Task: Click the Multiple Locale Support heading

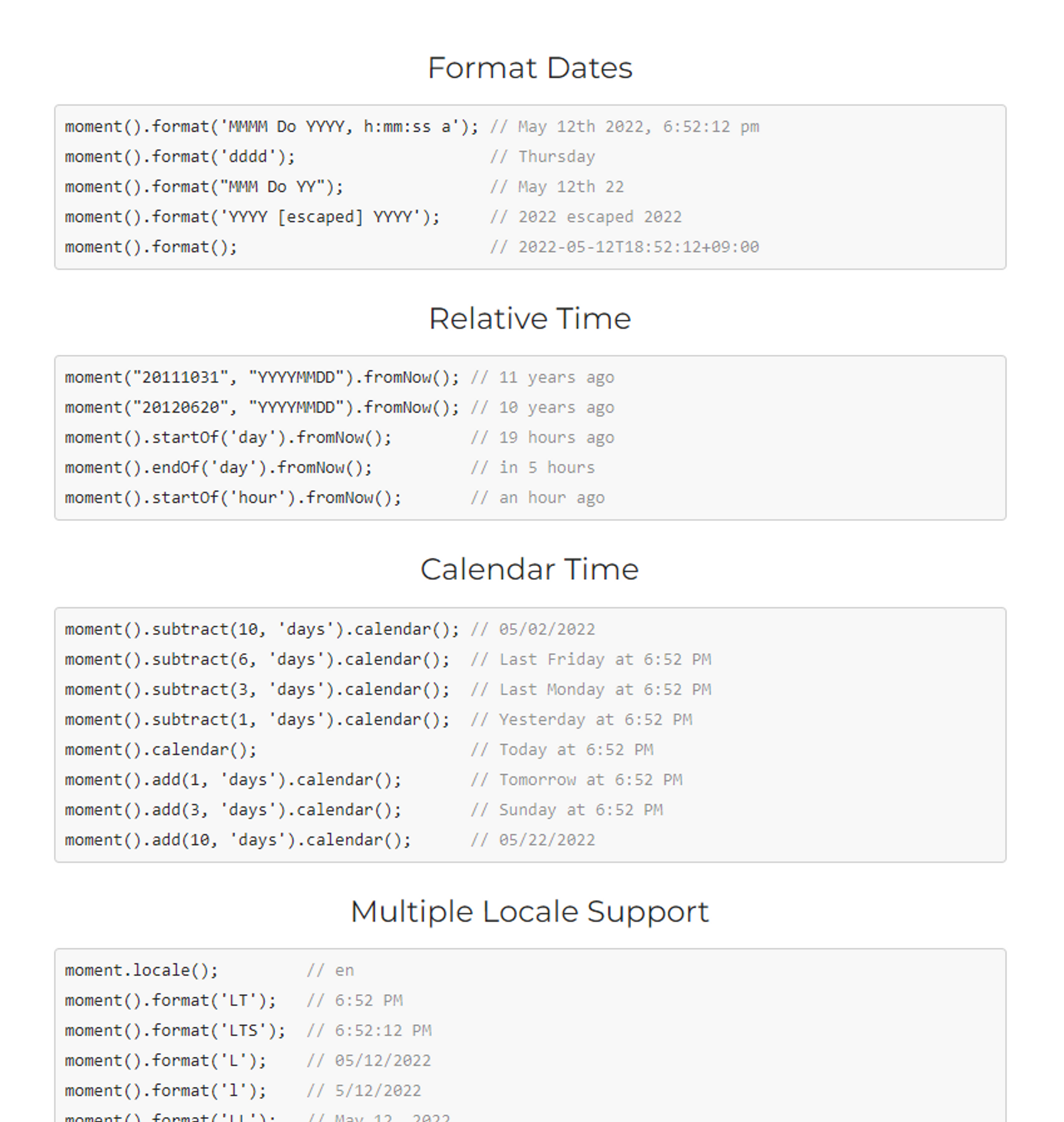Action: pyautogui.click(x=530, y=912)
